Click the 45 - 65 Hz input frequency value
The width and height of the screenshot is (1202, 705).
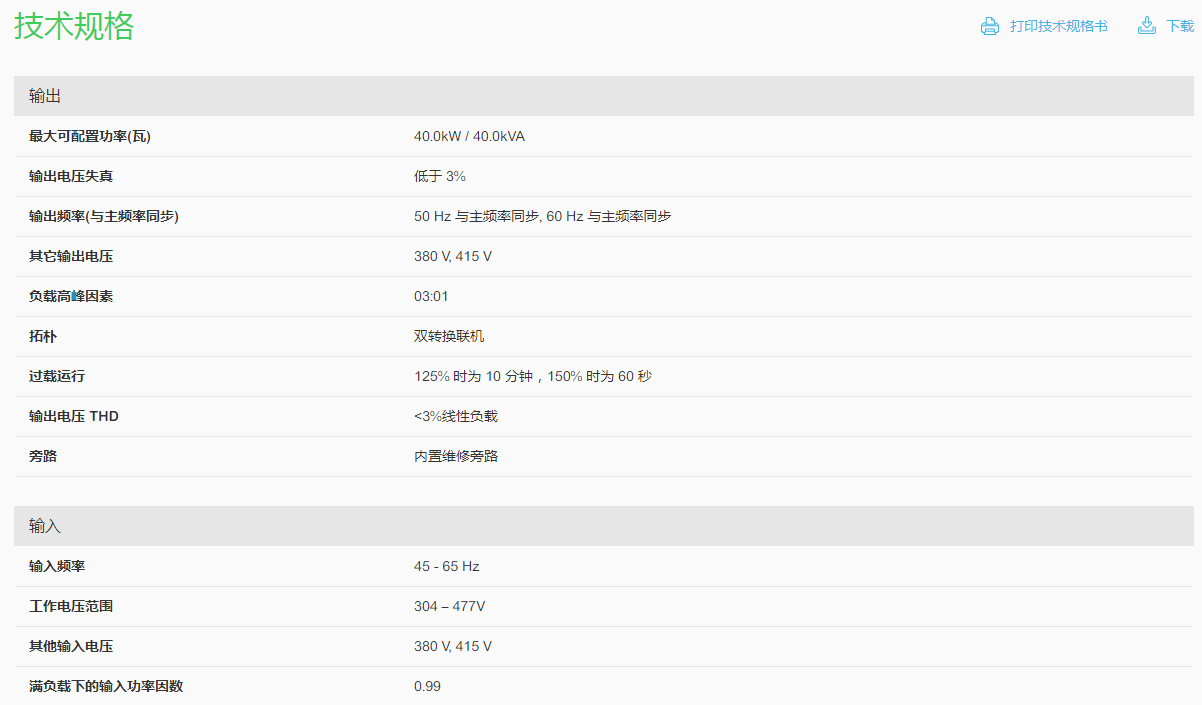coord(446,566)
